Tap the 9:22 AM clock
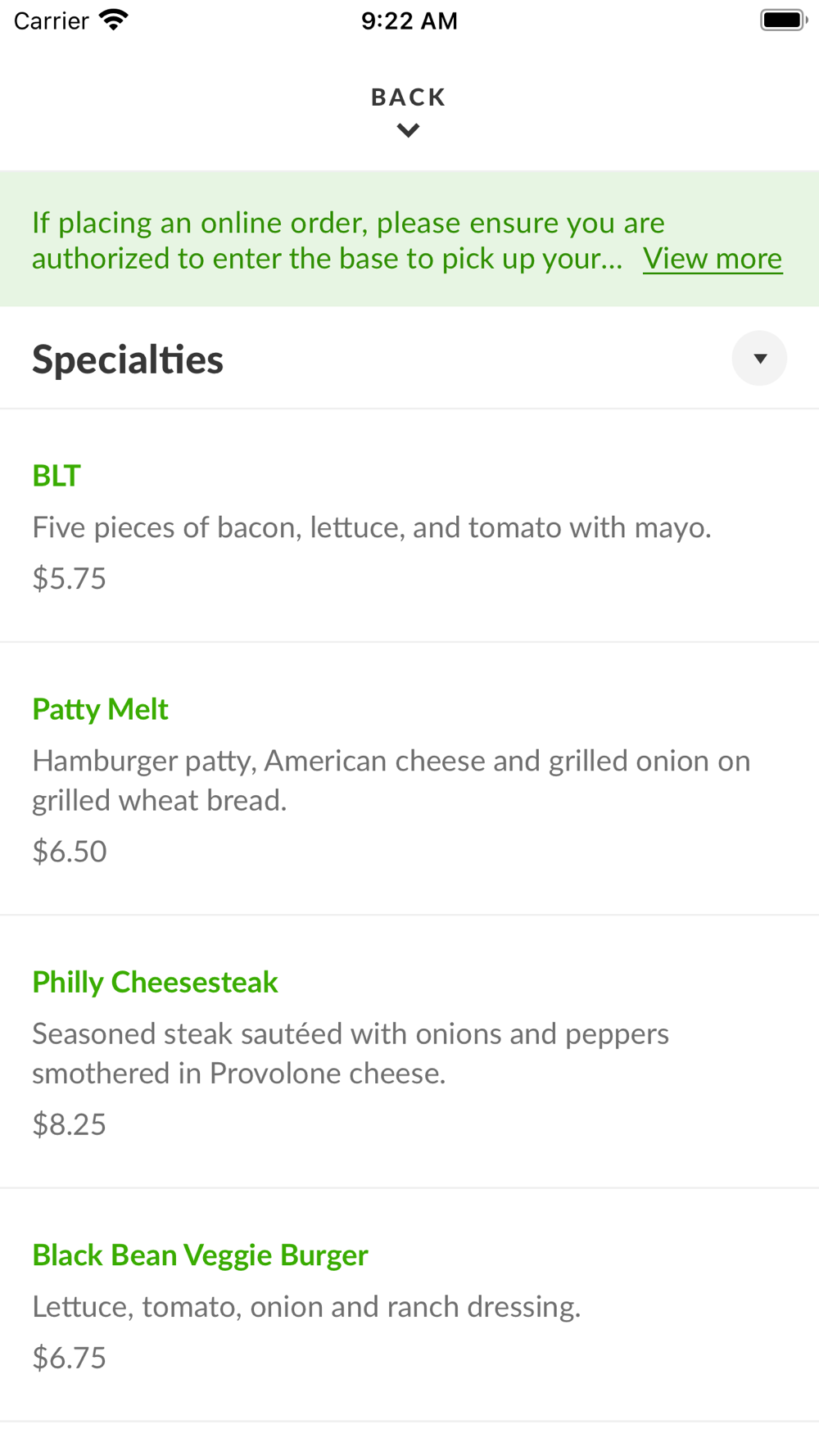This screenshot has width=819, height=1456. [x=409, y=20]
